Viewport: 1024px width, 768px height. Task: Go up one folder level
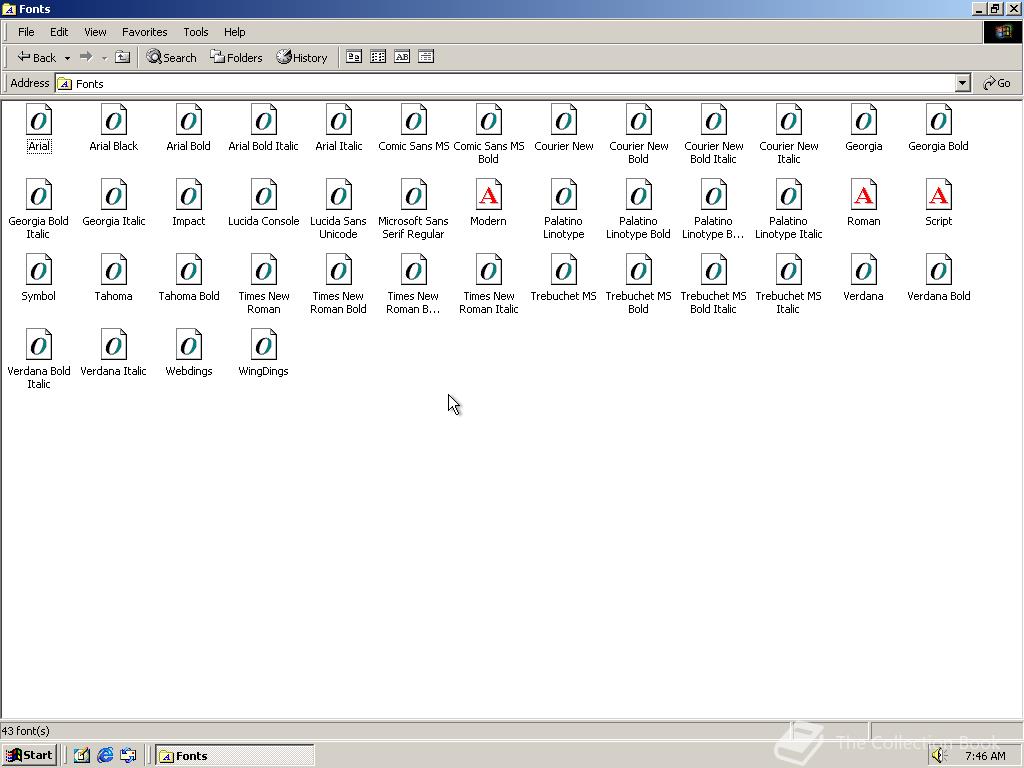123,57
